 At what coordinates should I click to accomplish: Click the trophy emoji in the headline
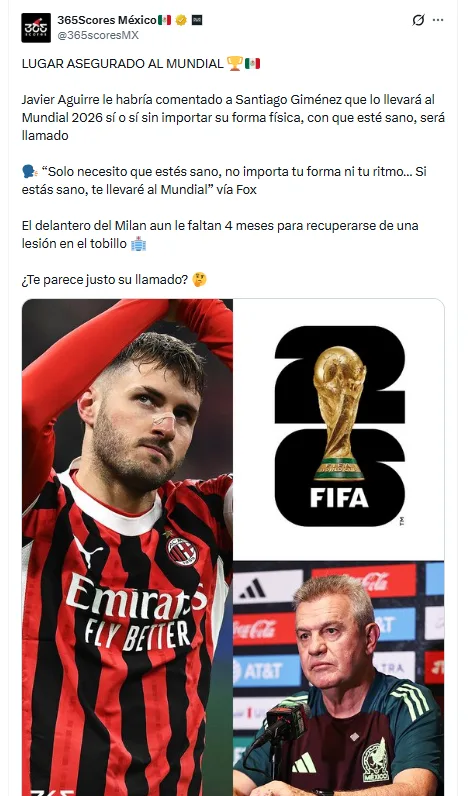(234, 63)
